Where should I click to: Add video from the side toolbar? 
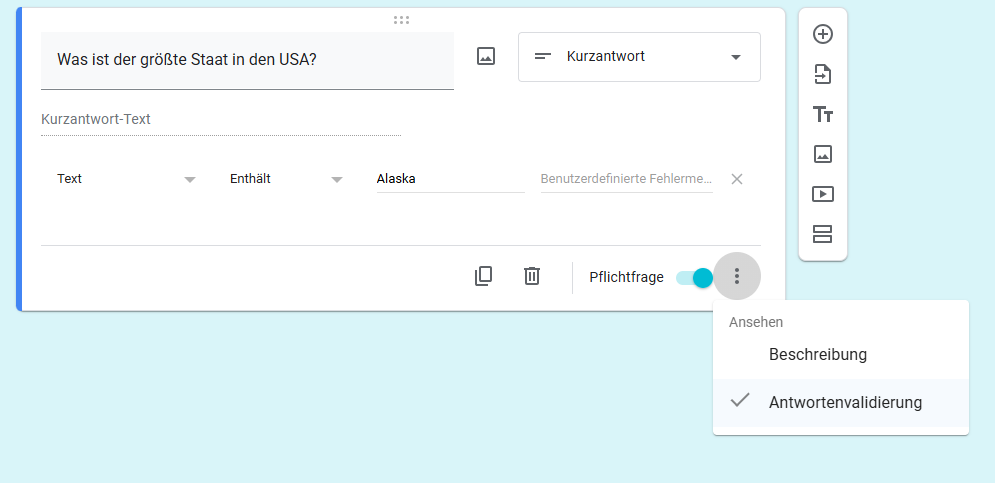pyautogui.click(x=822, y=194)
